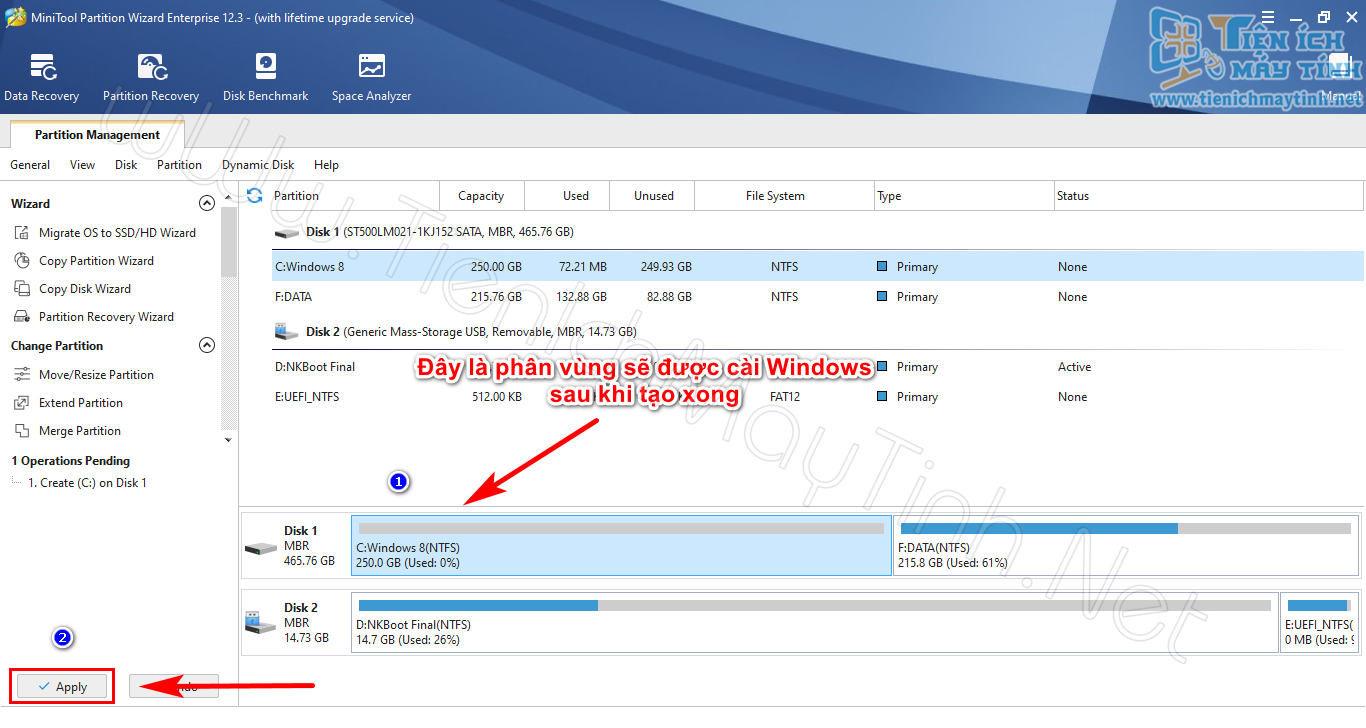Sort by the Unused column header
Screen dimensions: 1366x728
tap(653, 195)
